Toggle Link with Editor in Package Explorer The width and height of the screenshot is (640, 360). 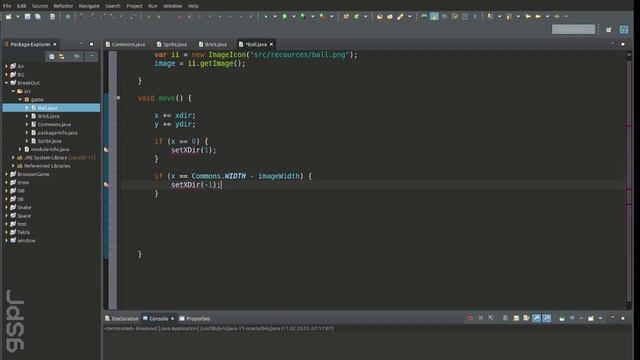(x=62, y=56)
